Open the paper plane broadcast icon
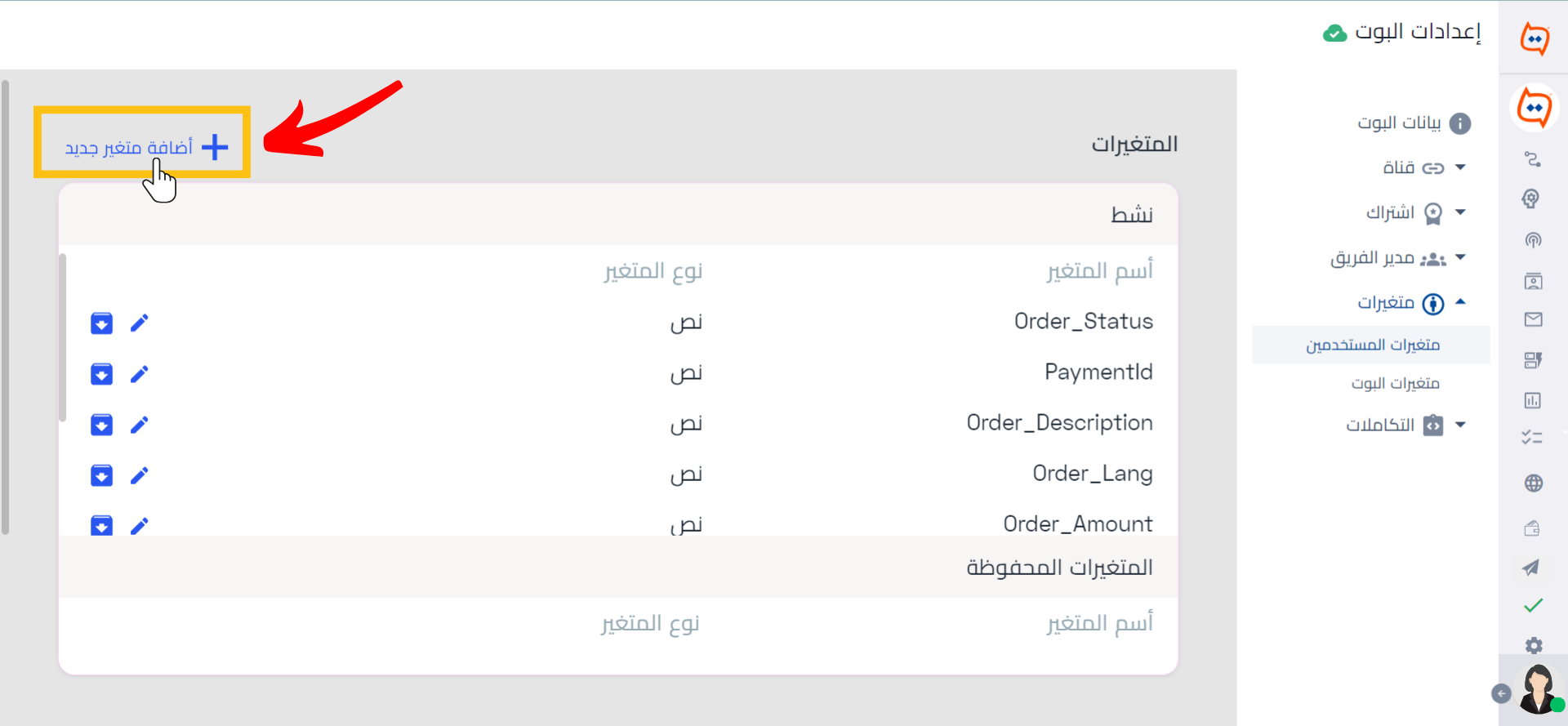The image size is (1568, 726). [x=1532, y=568]
